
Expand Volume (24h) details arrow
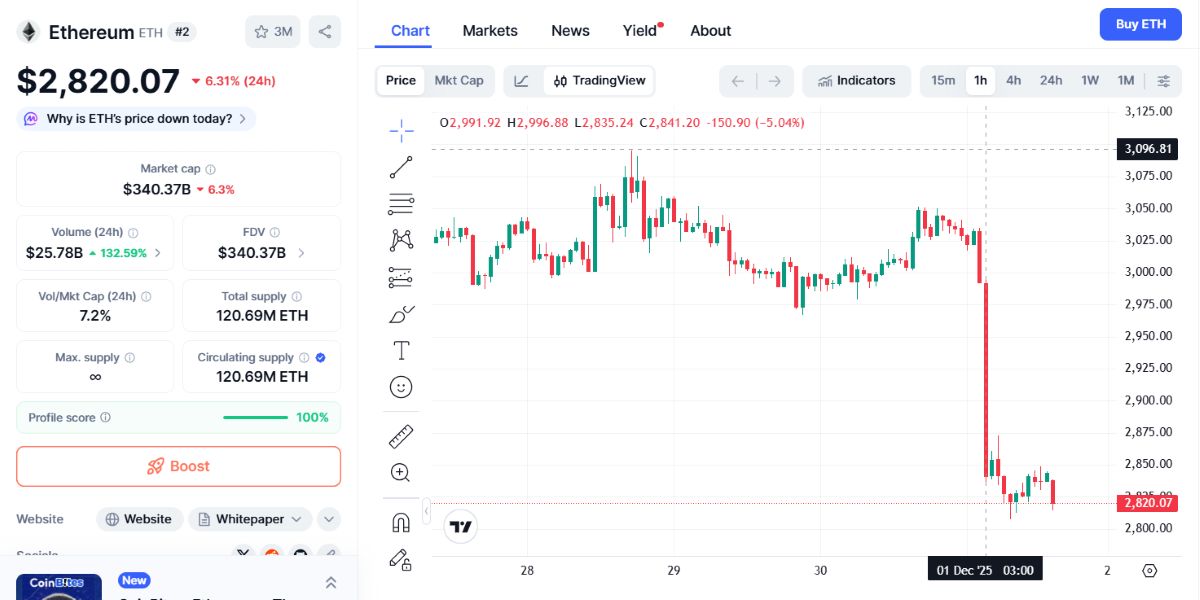click(x=158, y=253)
